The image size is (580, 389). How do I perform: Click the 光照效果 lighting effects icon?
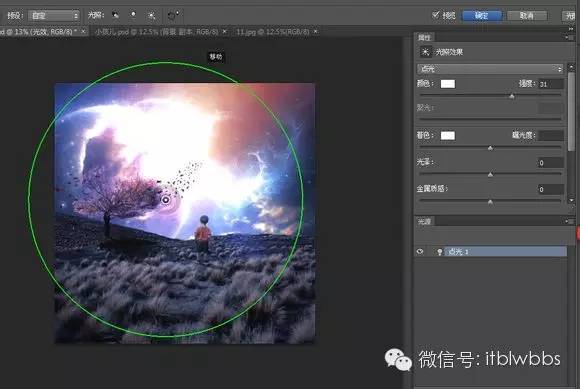(426, 52)
